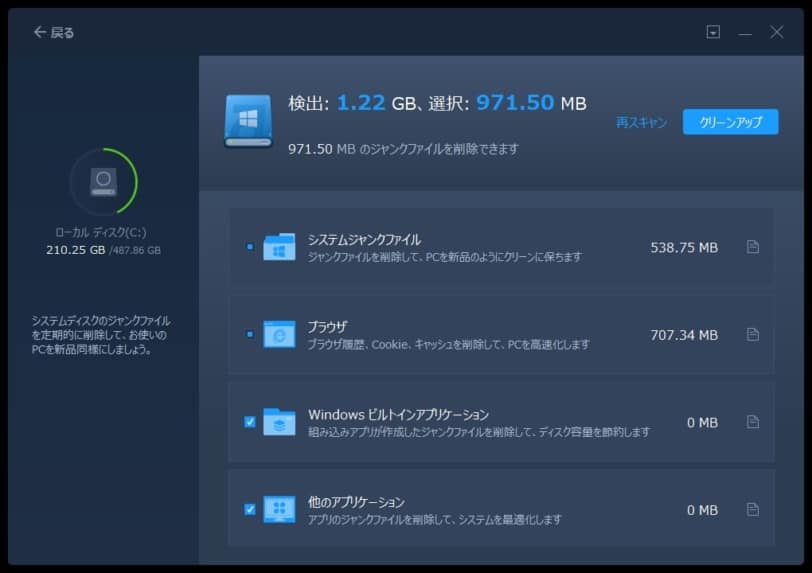The image size is (812, 573).
Task: Click the browser folder icon
Action: pos(279,334)
